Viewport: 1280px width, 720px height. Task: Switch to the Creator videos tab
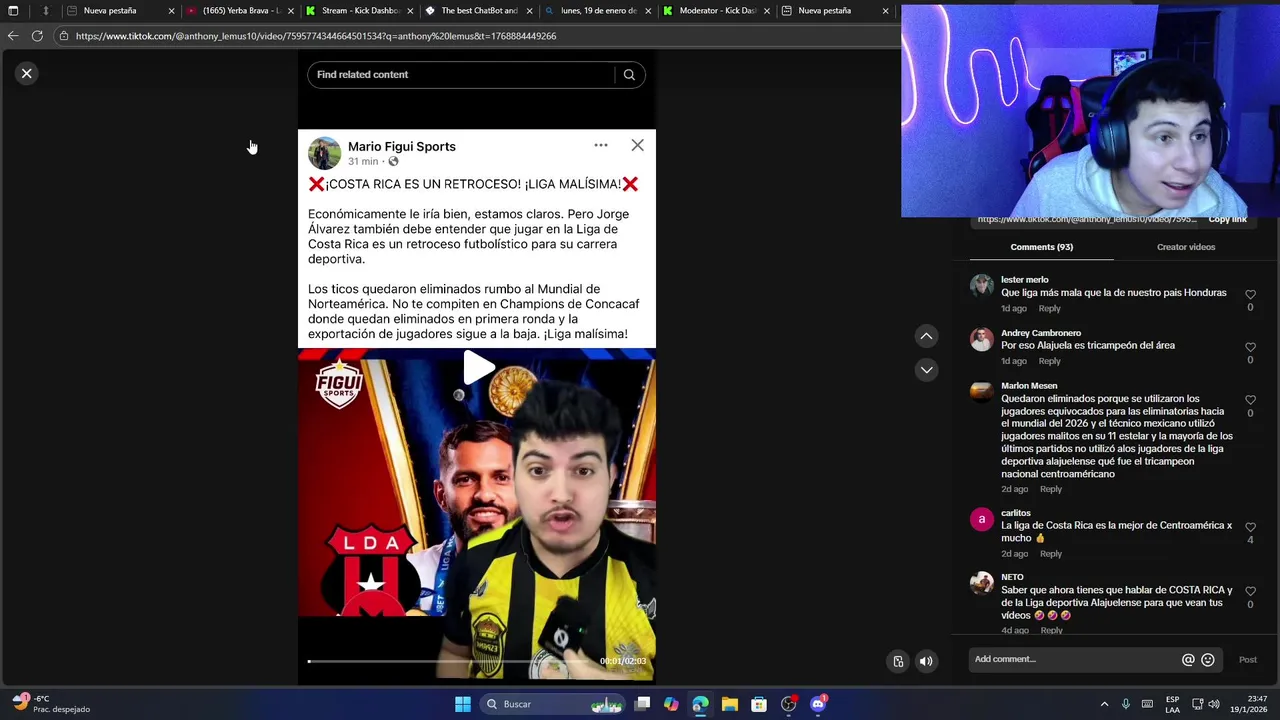[x=1186, y=247]
